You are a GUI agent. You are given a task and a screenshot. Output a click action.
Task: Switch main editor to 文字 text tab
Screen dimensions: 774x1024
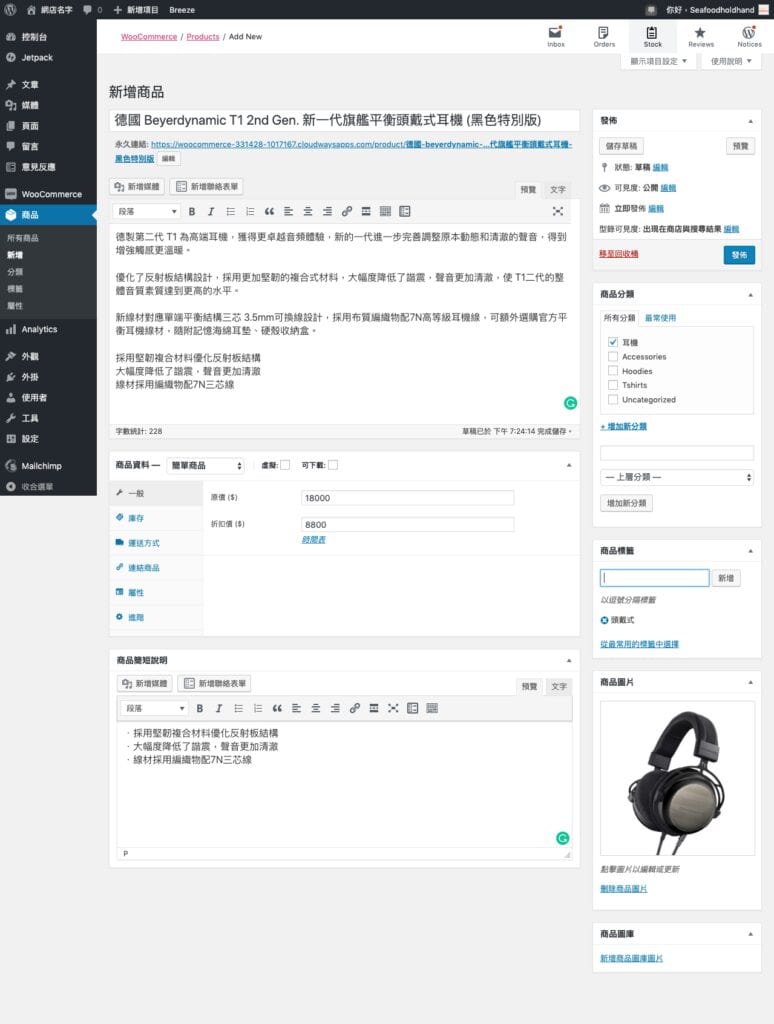click(557, 189)
